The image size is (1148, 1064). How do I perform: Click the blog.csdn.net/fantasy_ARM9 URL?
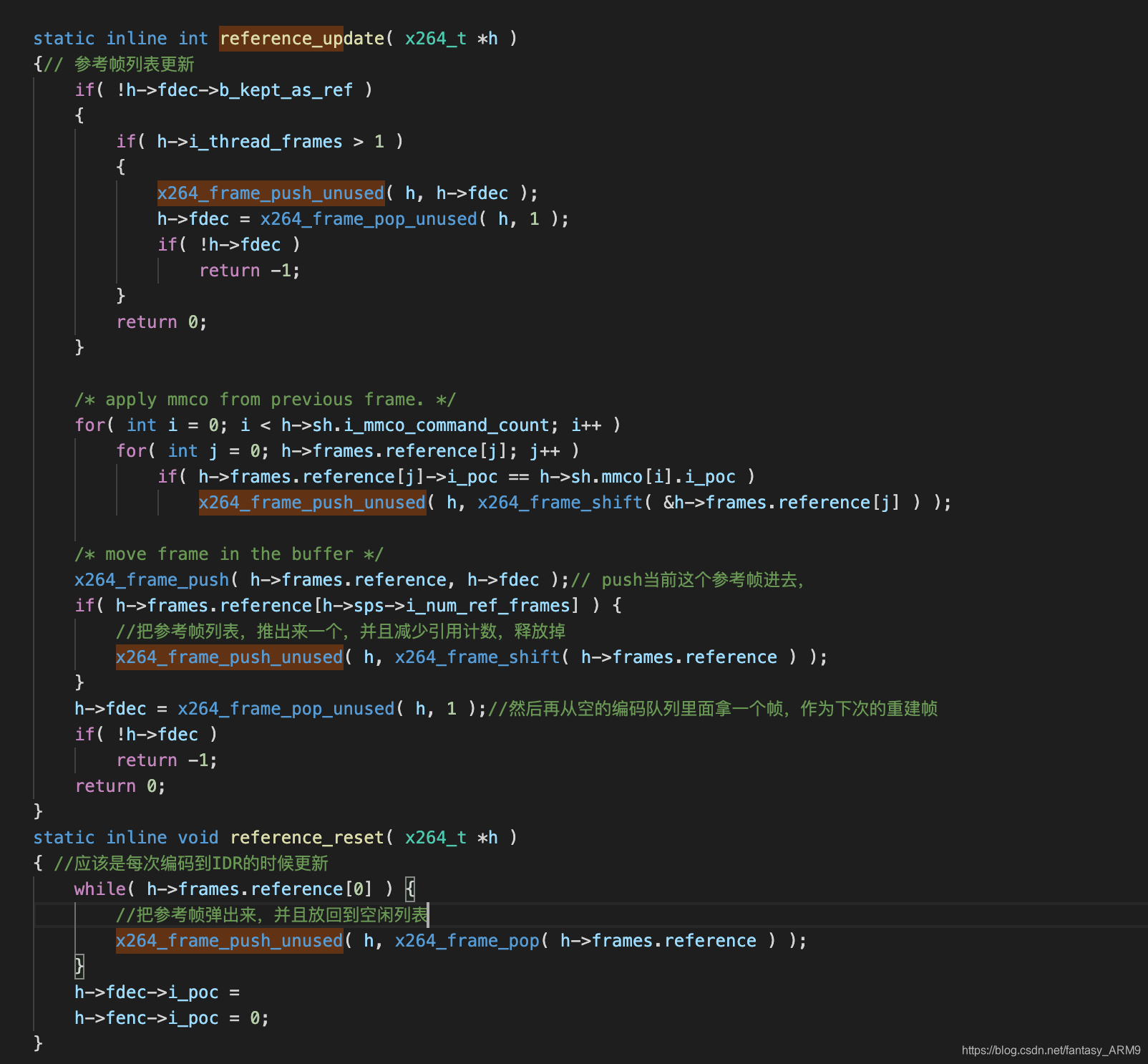pos(1051,1050)
